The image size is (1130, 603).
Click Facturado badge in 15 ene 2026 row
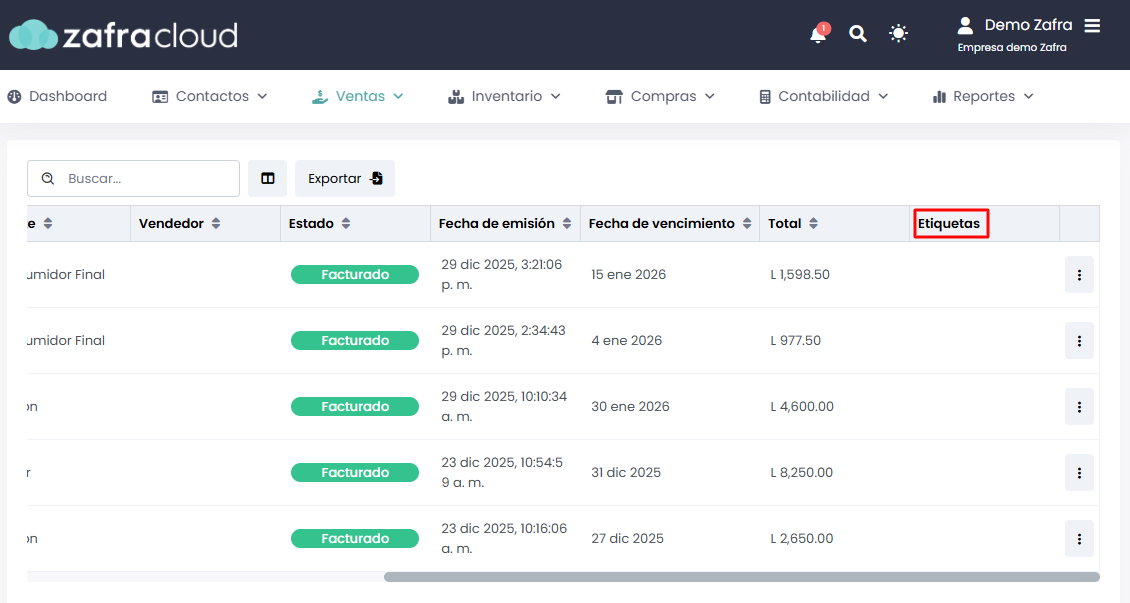tap(355, 274)
